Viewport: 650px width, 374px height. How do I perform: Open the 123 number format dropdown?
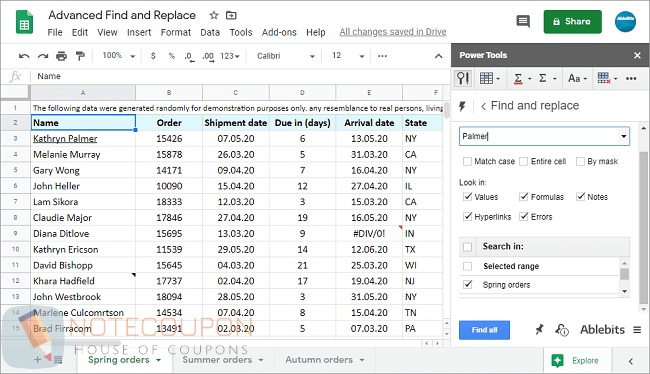(230, 56)
